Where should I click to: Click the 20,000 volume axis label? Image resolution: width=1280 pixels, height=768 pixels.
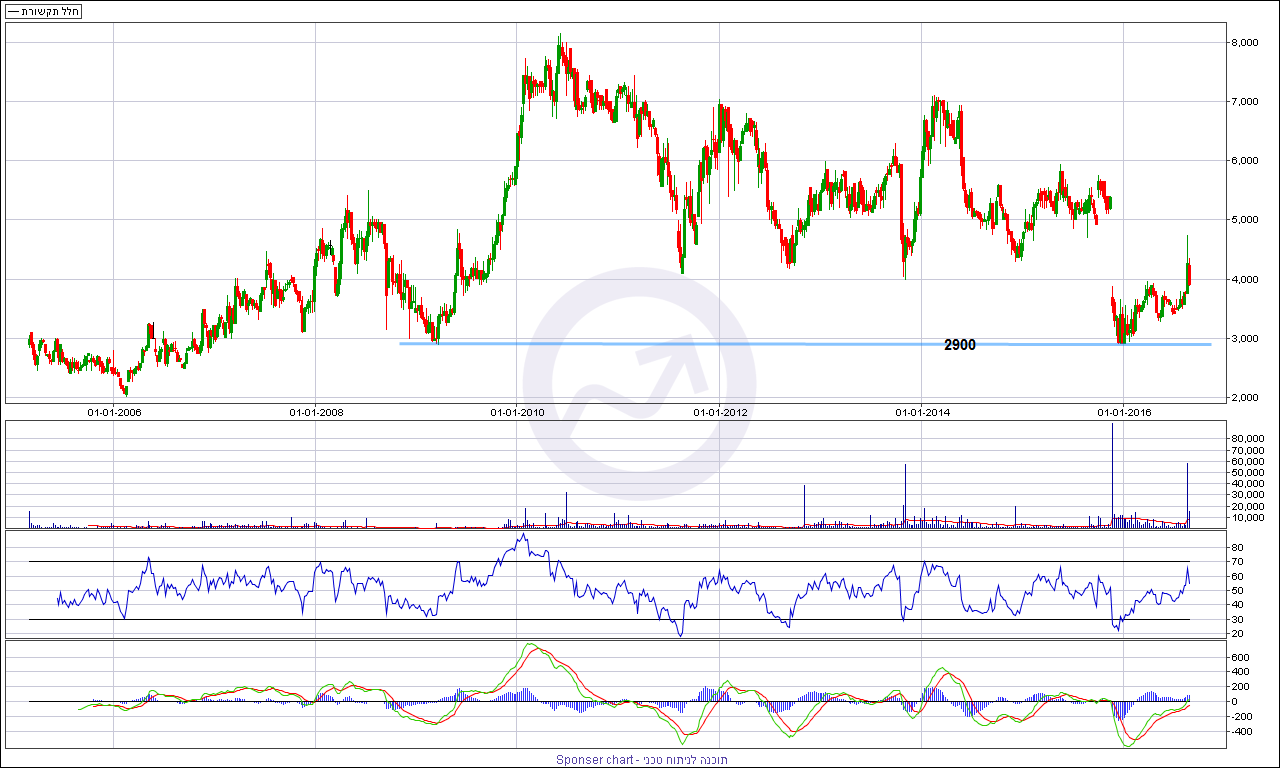point(1250,506)
